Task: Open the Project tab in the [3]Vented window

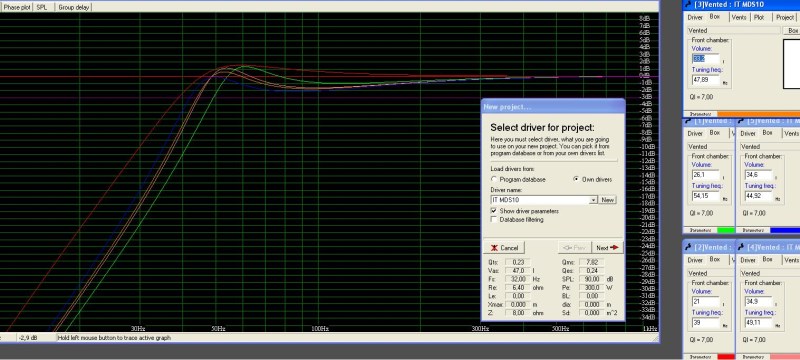Action: (785, 17)
